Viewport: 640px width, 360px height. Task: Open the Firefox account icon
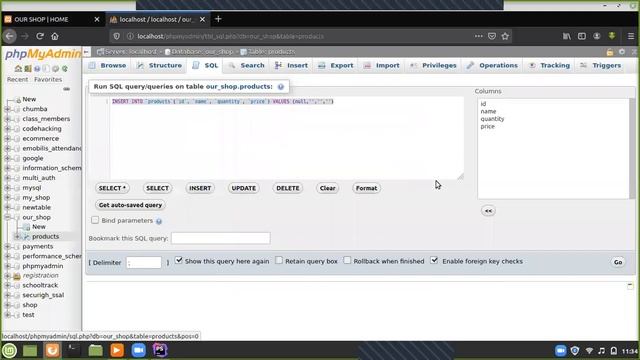tap(597, 36)
